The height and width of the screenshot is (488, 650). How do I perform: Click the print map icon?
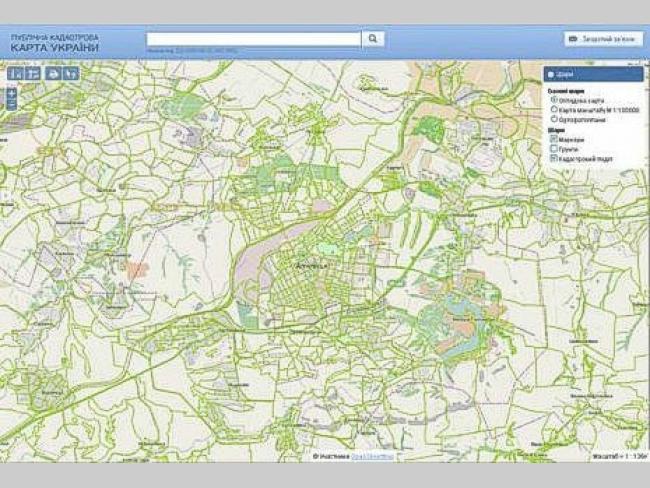pyautogui.click(x=52, y=73)
